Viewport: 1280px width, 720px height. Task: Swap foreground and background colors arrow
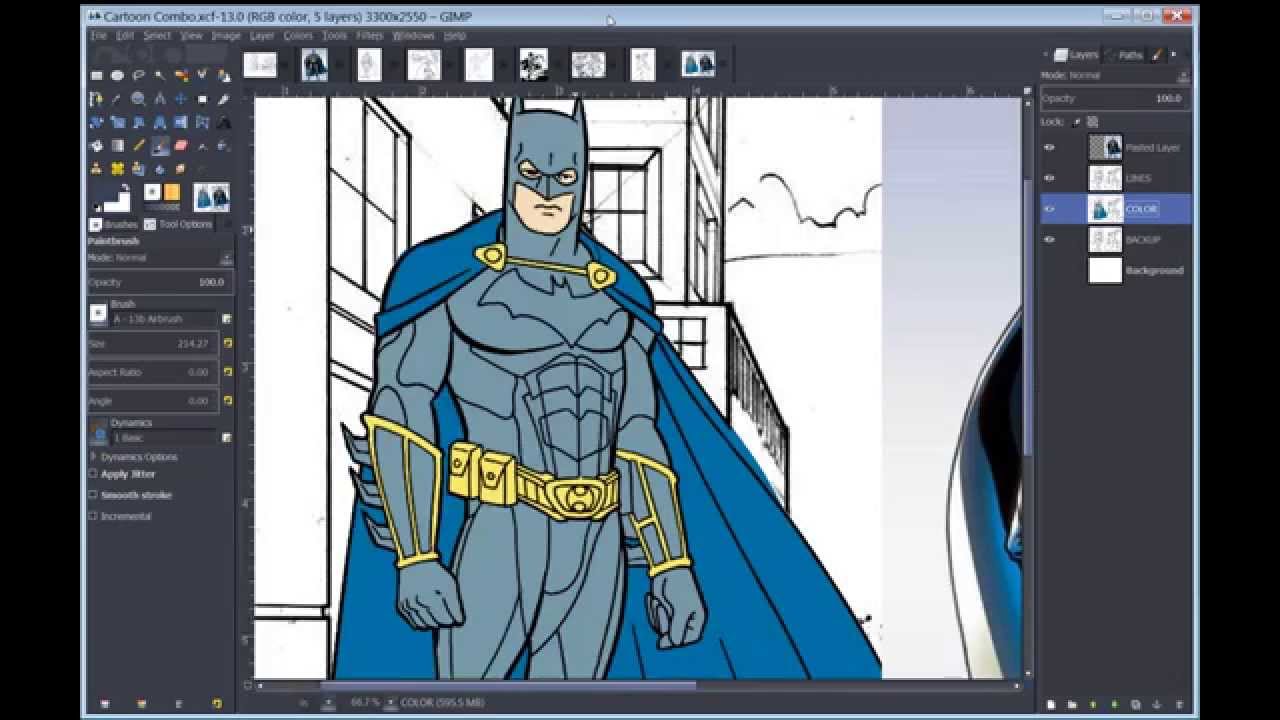point(125,186)
